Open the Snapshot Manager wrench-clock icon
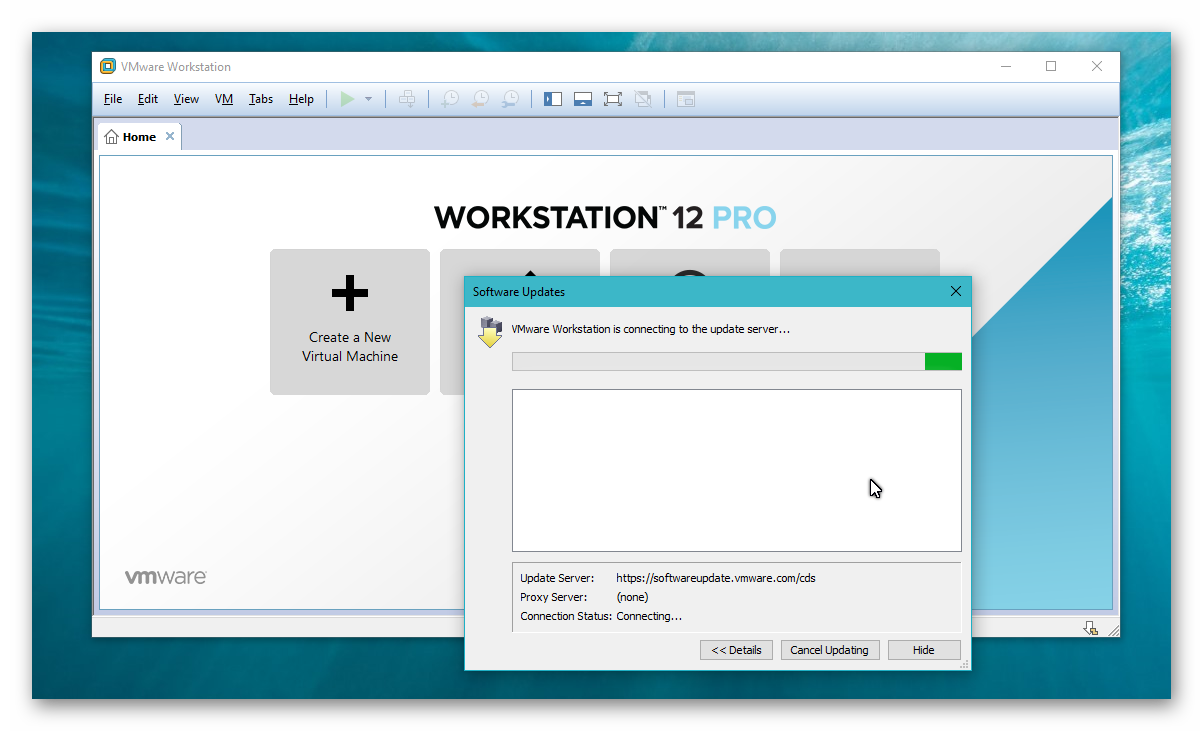The height and width of the screenshot is (731, 1203). tap(510, 99)
